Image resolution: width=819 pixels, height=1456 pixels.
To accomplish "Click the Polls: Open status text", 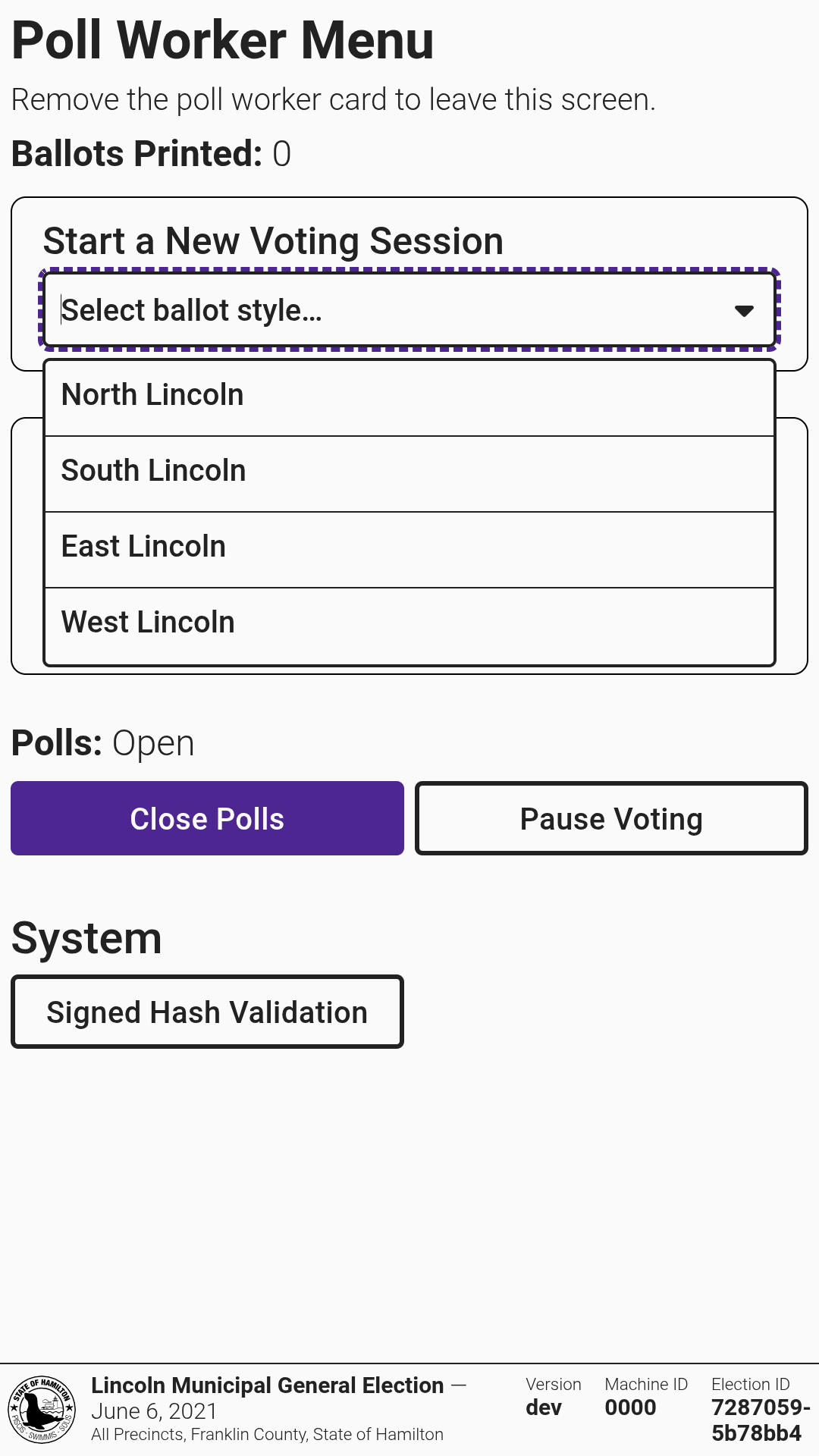I will (103, 743).
